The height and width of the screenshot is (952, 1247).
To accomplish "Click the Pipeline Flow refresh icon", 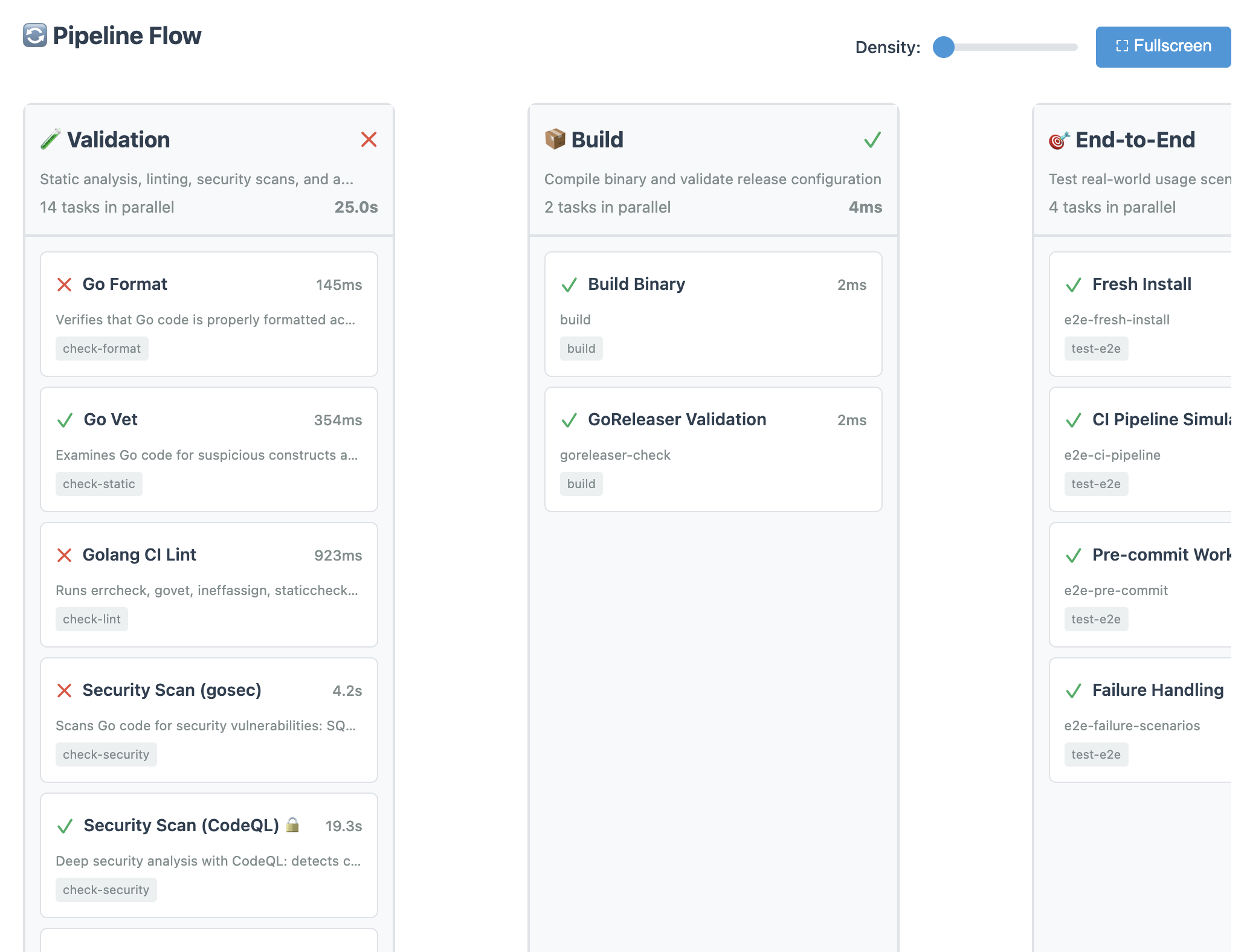I will pyautogui.click(x=35, y=36).
